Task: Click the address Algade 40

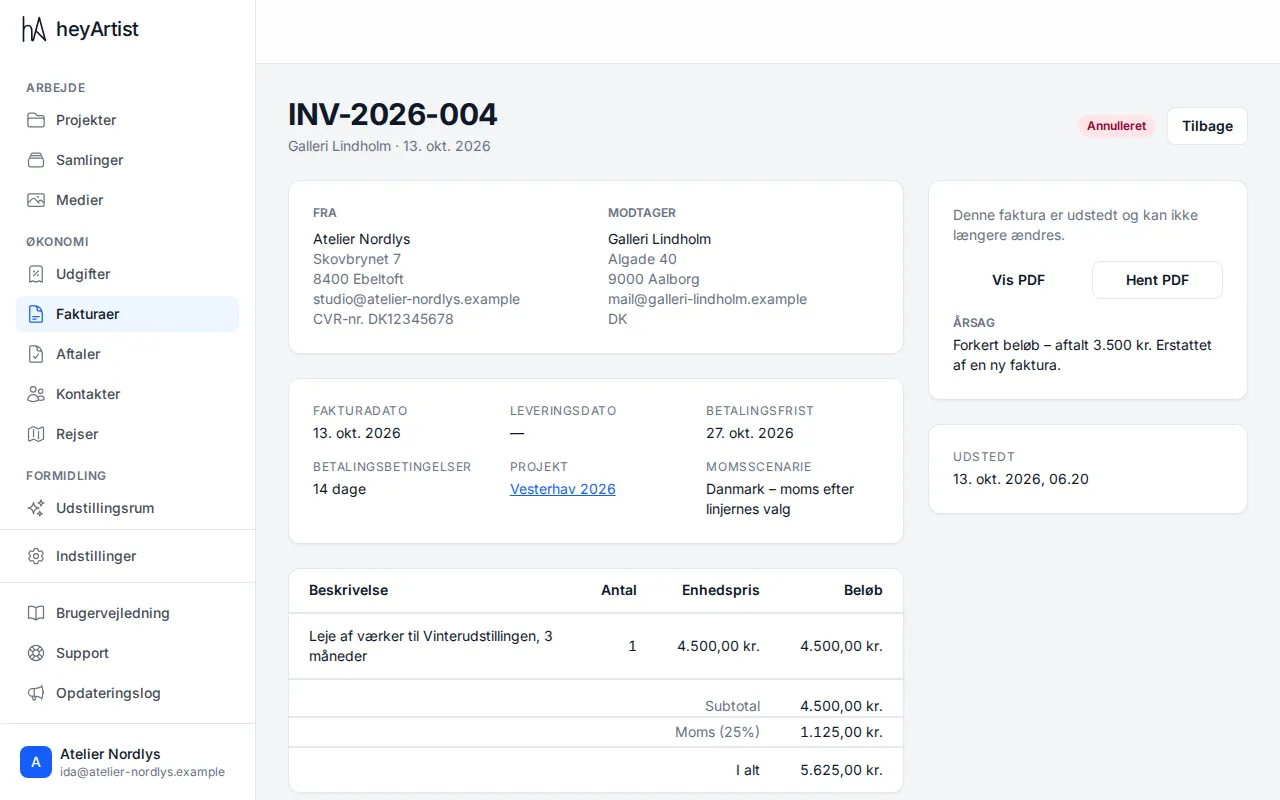Action: click(642, 259)
